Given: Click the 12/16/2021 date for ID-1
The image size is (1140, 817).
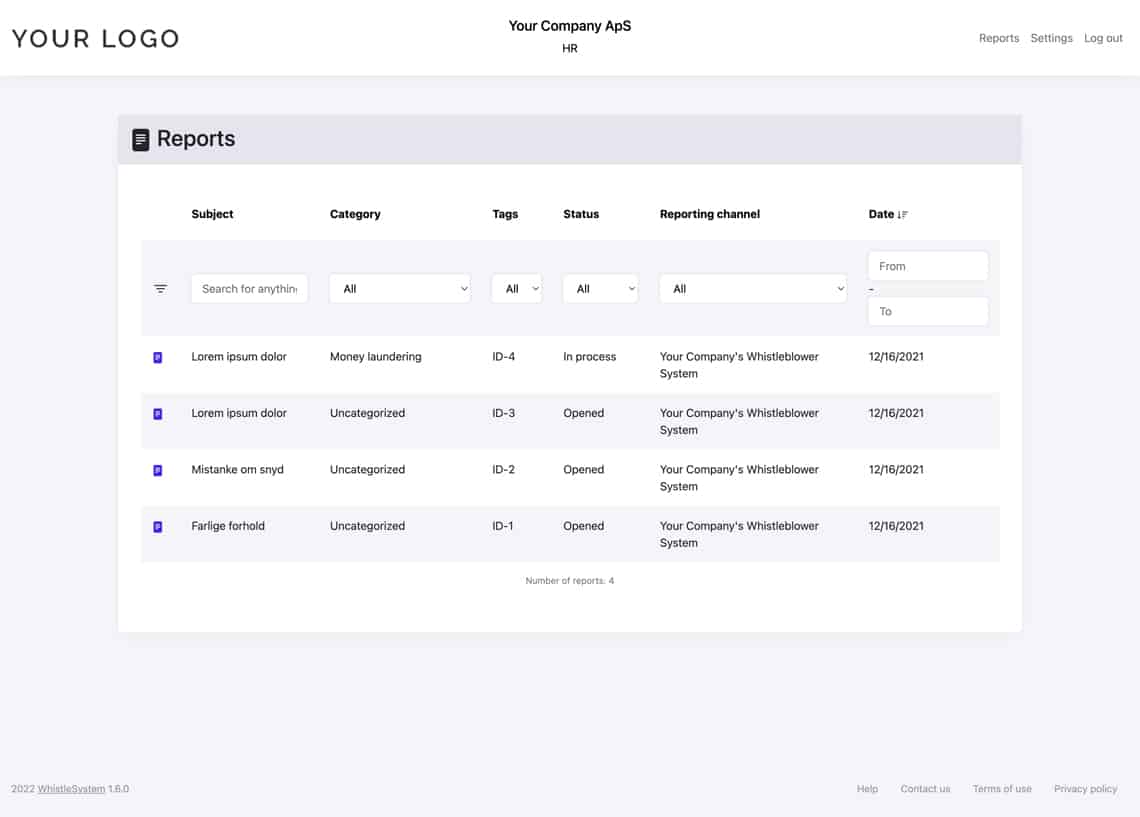Looking at the screenshot, I should click(896, 526).
